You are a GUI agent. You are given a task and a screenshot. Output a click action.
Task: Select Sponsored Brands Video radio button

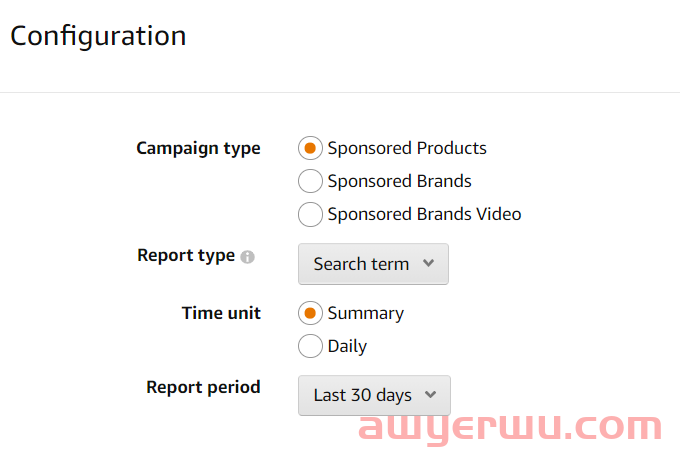pos(310,214)
